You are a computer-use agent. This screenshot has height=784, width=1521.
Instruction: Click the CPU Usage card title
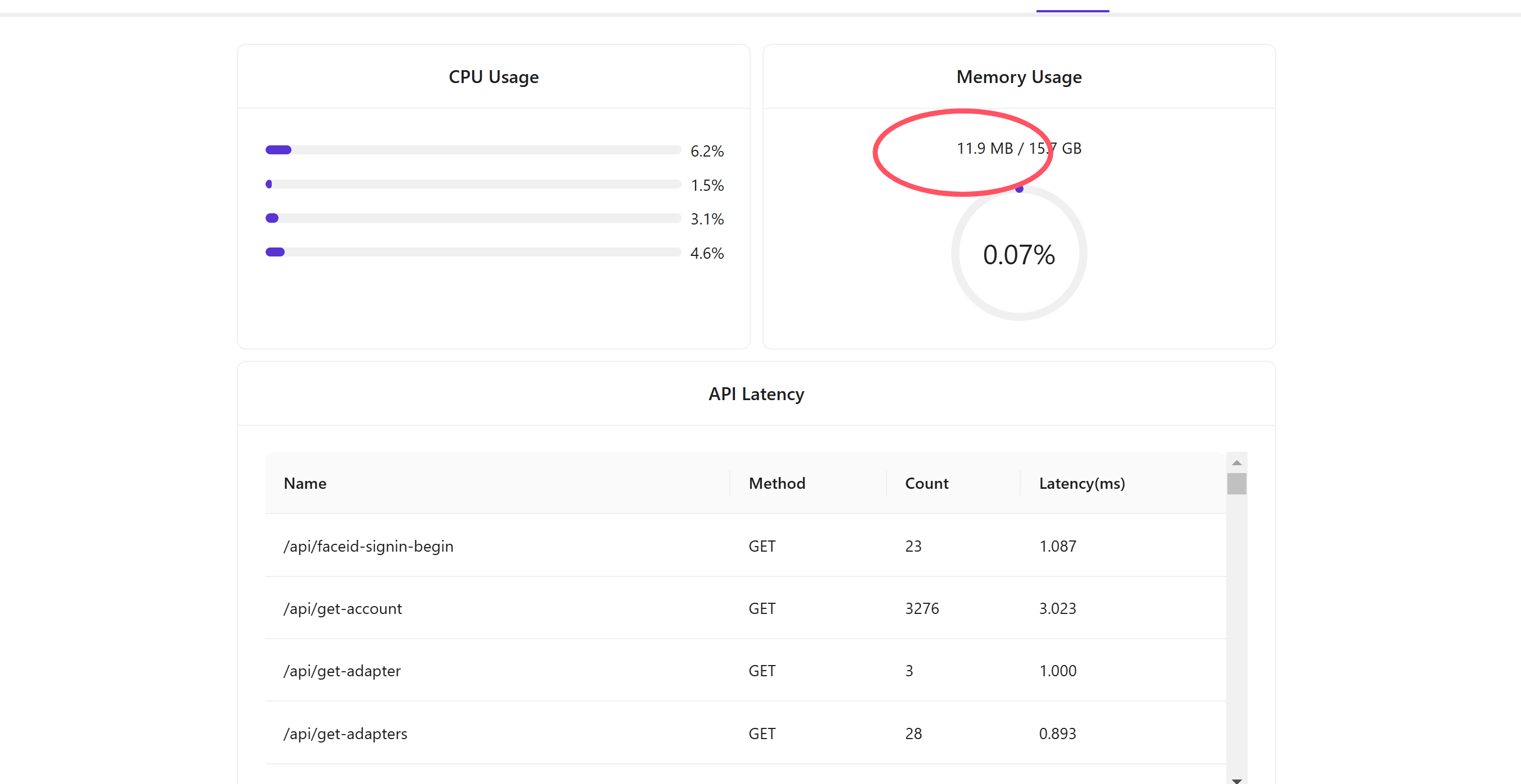(x=494, y=77)
